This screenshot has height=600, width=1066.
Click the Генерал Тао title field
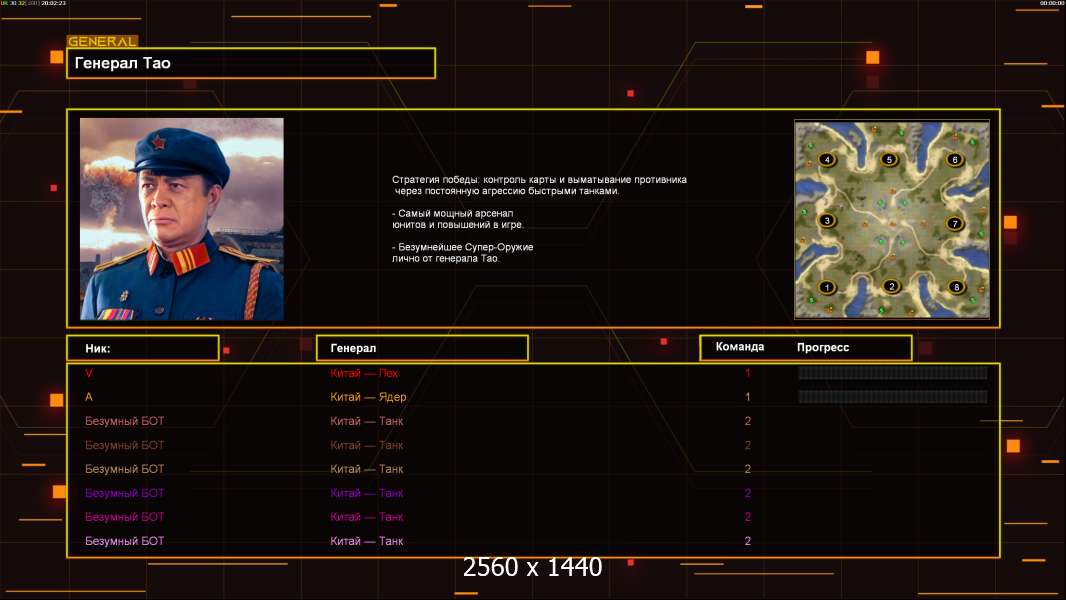251,63
